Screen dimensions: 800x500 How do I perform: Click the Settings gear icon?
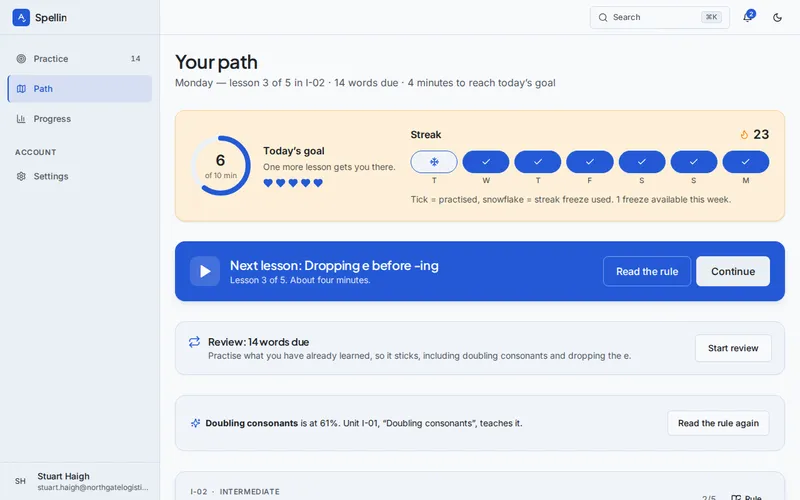click(x=21, y=177)
